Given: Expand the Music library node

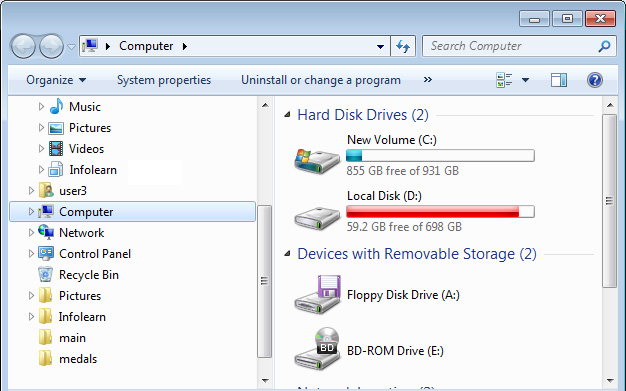Looking at the screenshot, I should tap(41, 106).
